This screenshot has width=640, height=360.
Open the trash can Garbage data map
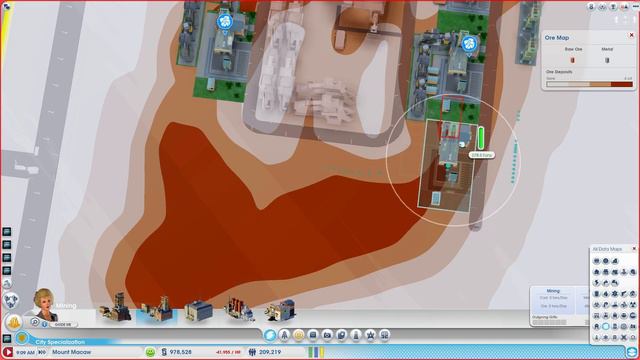tap(596, 294)
